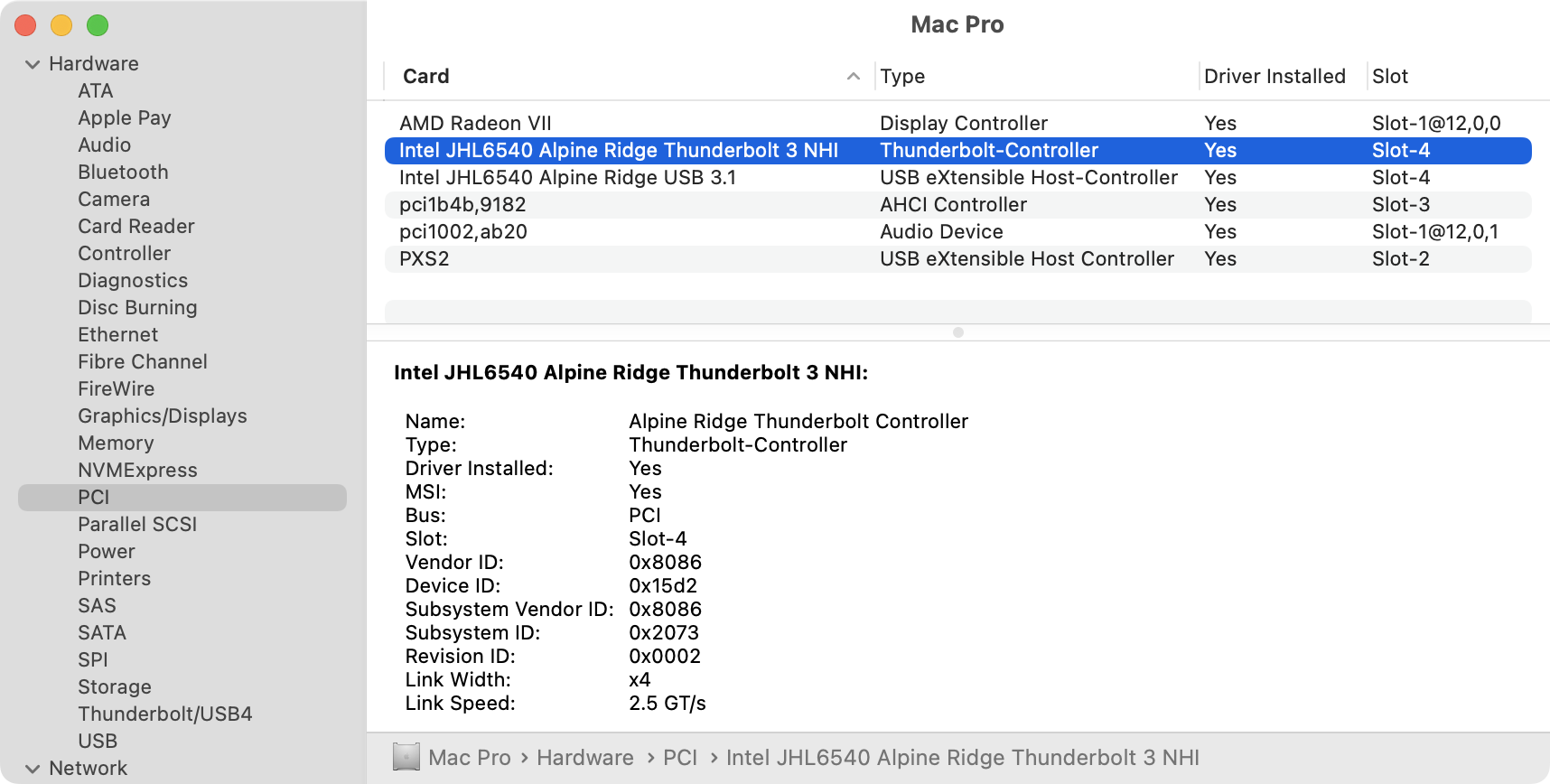
Task: Select SPI in the sidebar
Action: pos(93,660)
